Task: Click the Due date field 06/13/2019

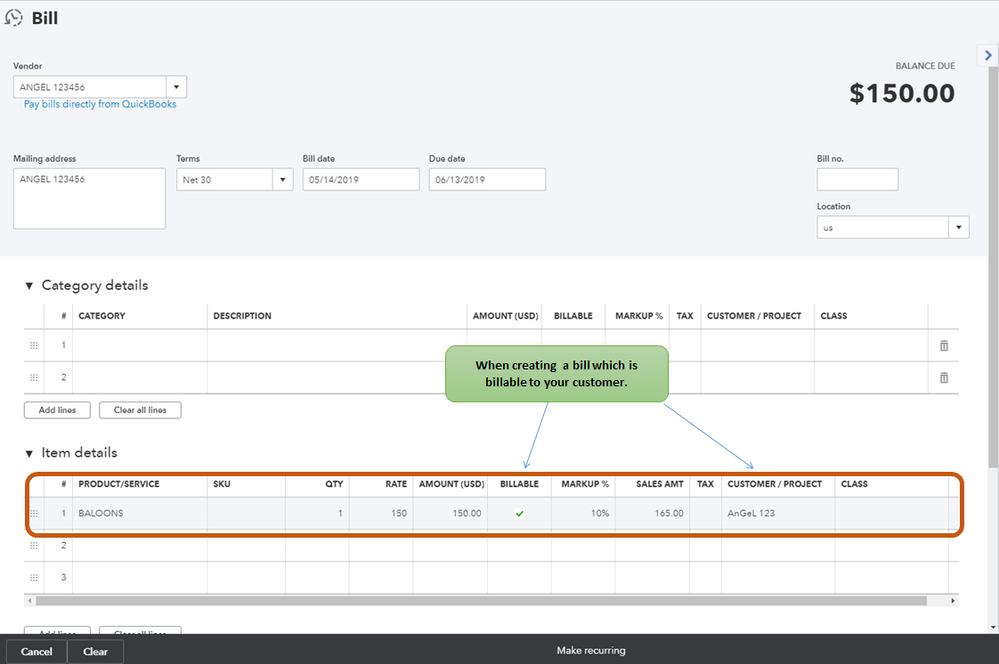Action: [x=487, y=180]
